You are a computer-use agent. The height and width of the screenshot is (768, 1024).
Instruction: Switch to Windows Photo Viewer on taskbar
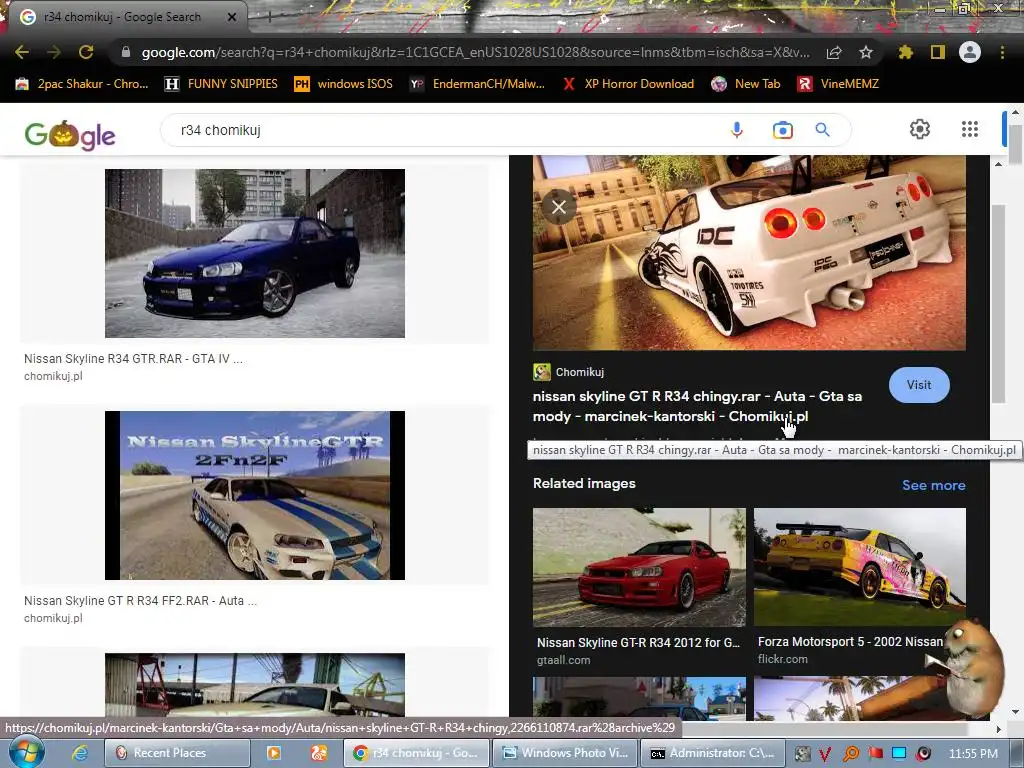coord(564,753)
